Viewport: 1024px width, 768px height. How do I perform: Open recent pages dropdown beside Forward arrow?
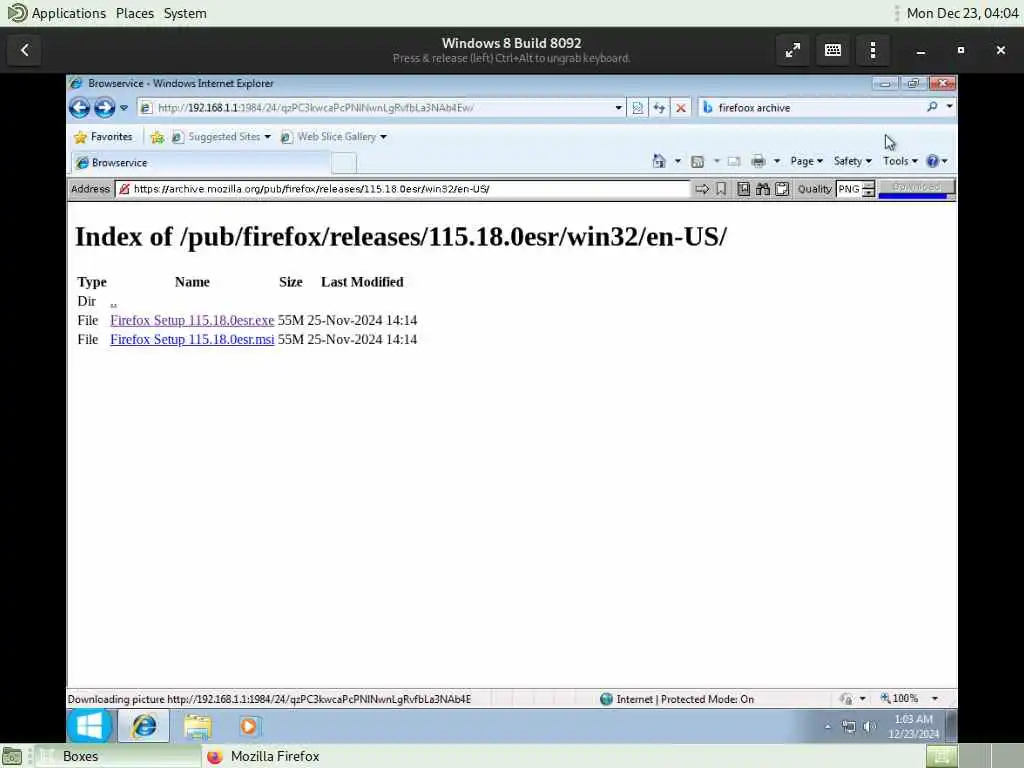click(124, 108)
